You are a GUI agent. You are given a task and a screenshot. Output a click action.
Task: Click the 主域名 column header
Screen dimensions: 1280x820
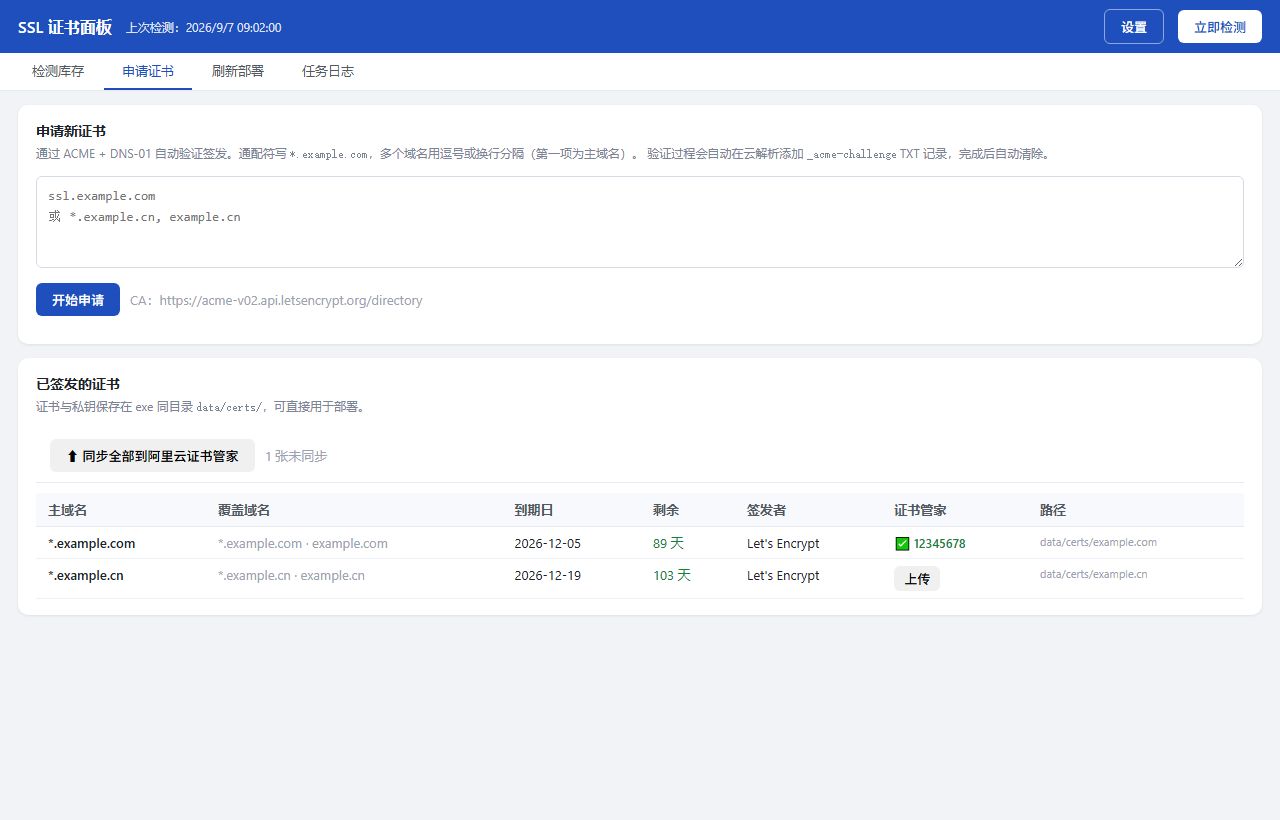tap(68, 510)
